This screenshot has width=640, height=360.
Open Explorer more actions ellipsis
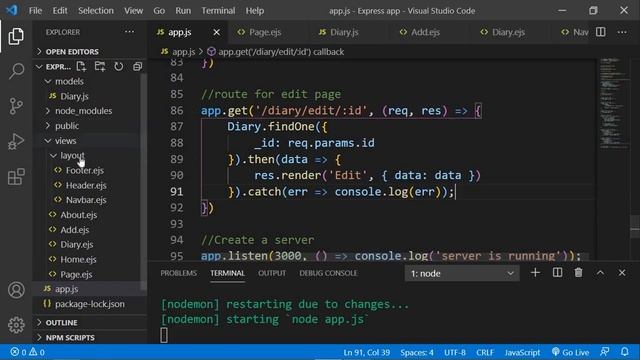coord(129,32)
